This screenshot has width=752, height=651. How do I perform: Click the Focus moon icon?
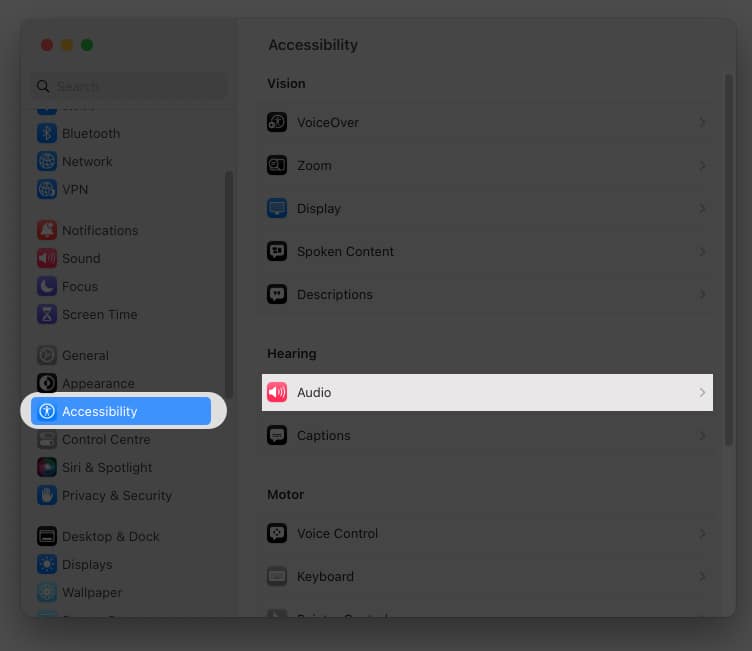(47, 286)
